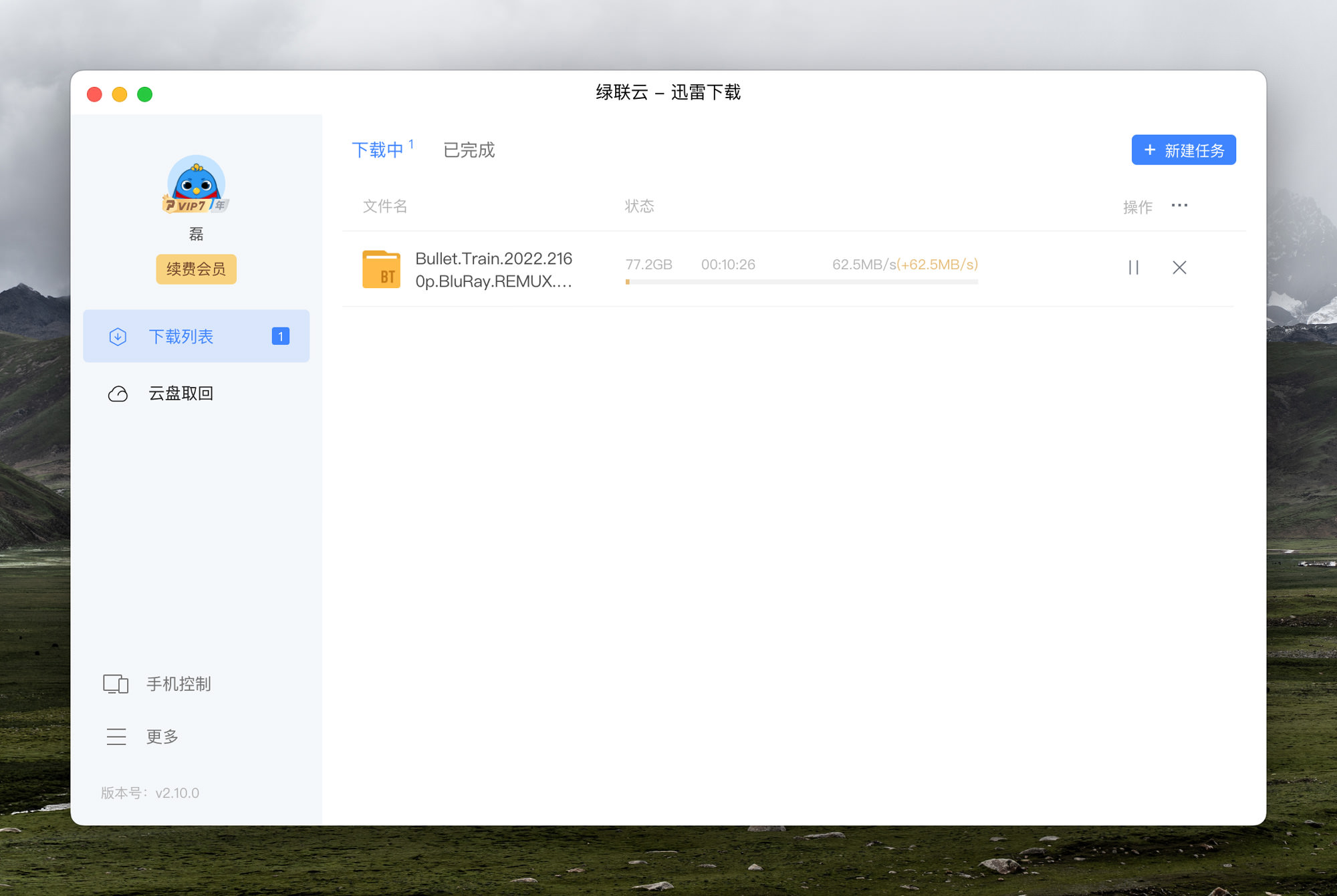This screenshot has height=896, width=1337.
Task: Click the download list shield icon
Action: coord(118,336)
